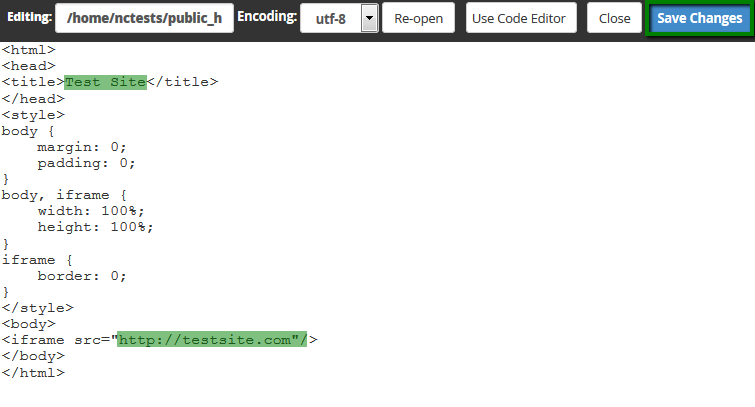Click the "padding: 0;" line
The width and height of the screenshot is (755, 407).
pos(87,163)
